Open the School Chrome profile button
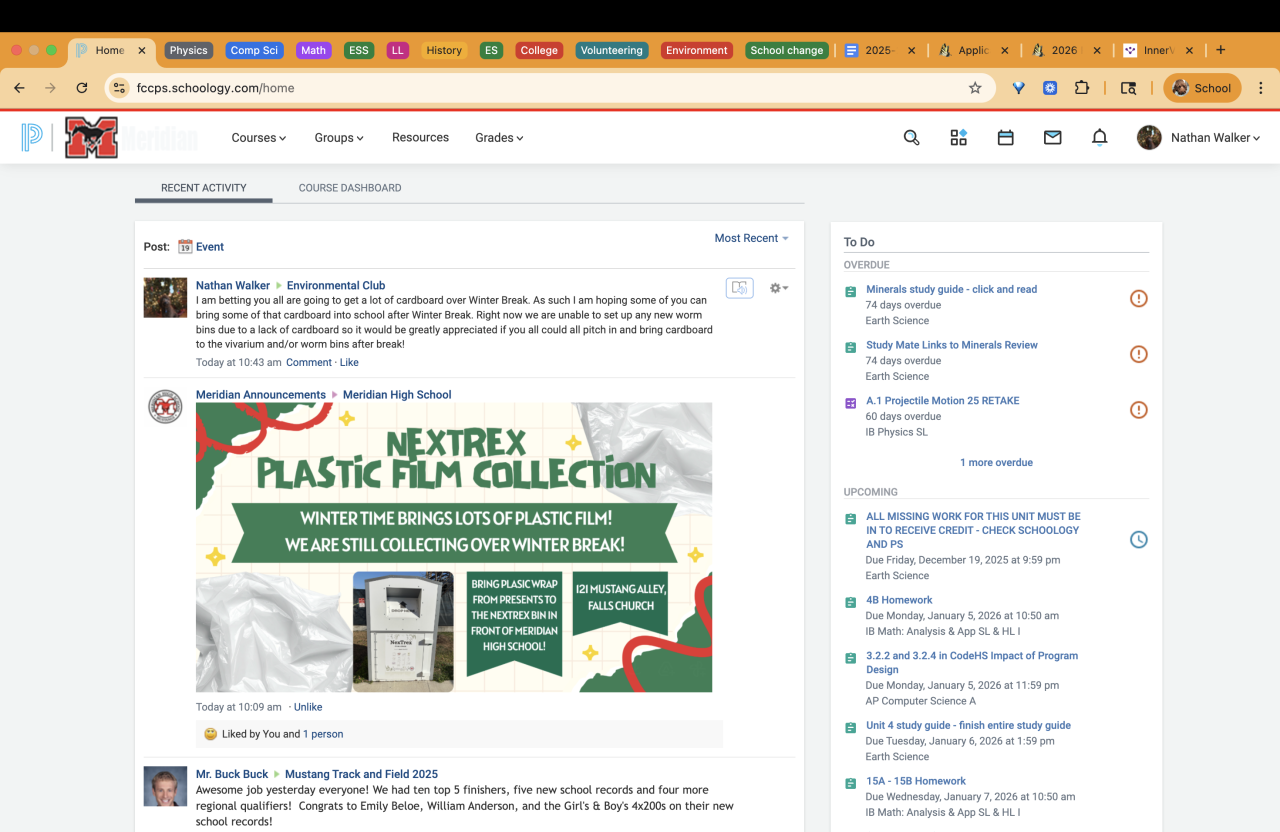This screenshot has width=1280, height=832. pyautogui.click(x=1202, y=88)
